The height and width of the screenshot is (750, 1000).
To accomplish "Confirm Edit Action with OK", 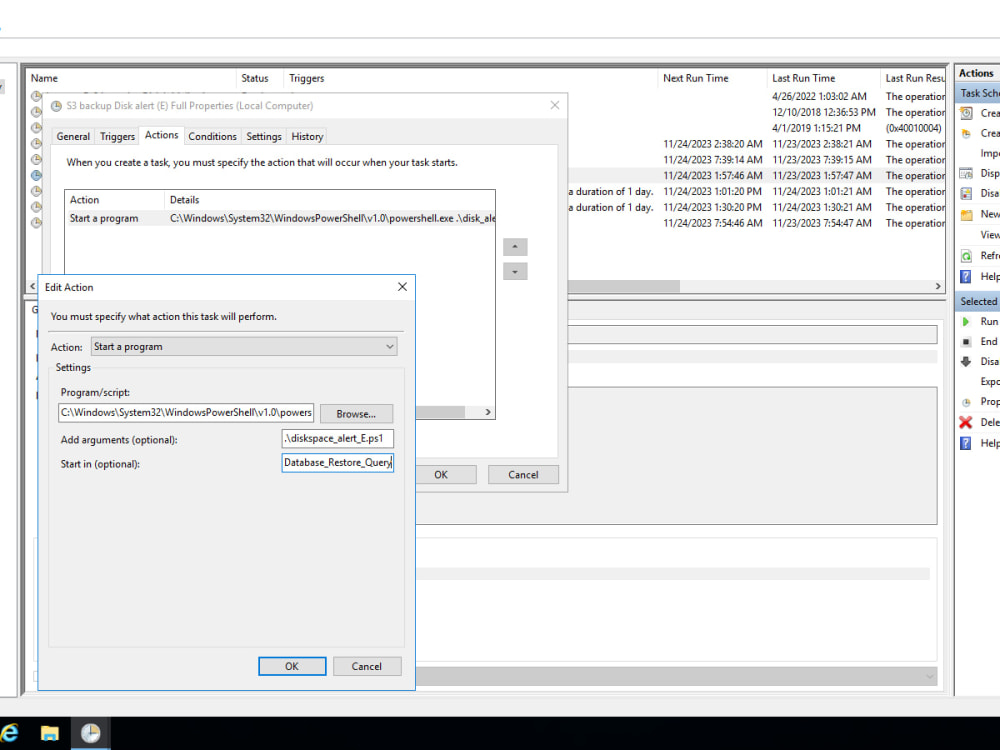I will (292, 666).
